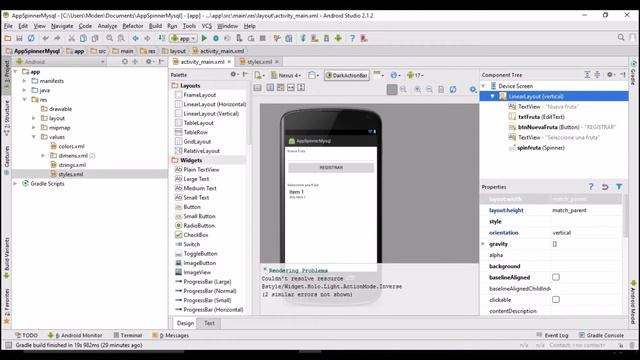Open the Terminal tool window
The height and width of the screenshot is (360, 640).
click(x=128, y=335)
